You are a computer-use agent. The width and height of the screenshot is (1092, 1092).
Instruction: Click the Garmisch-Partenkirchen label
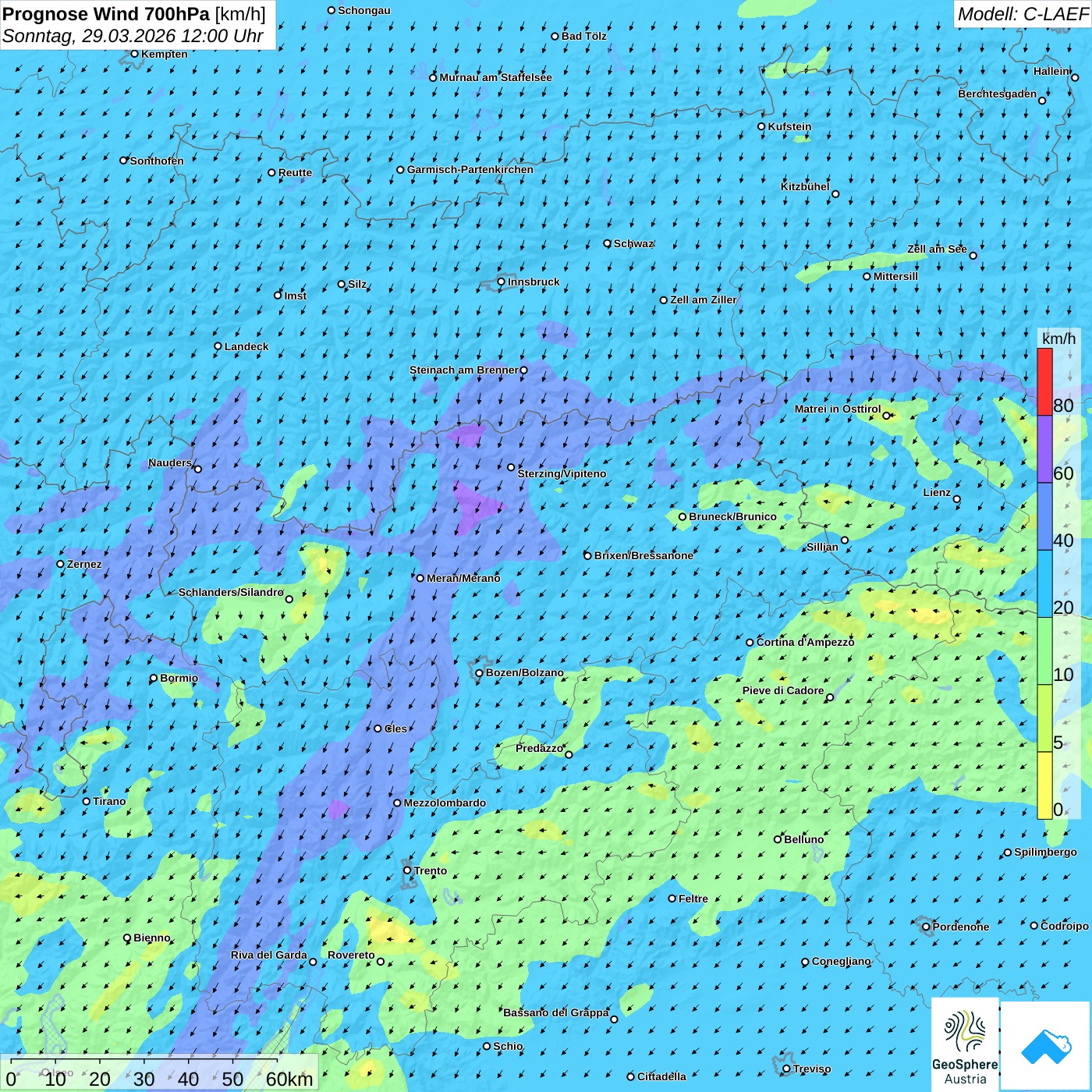(x=470, y=169)
